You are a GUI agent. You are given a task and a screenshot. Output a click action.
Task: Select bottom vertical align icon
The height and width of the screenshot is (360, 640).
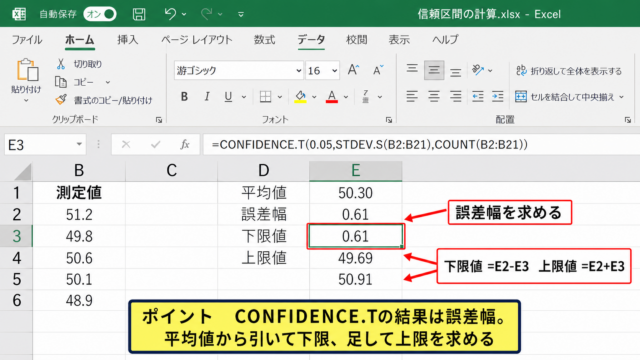pyautogui.click(x=456, y=72)
